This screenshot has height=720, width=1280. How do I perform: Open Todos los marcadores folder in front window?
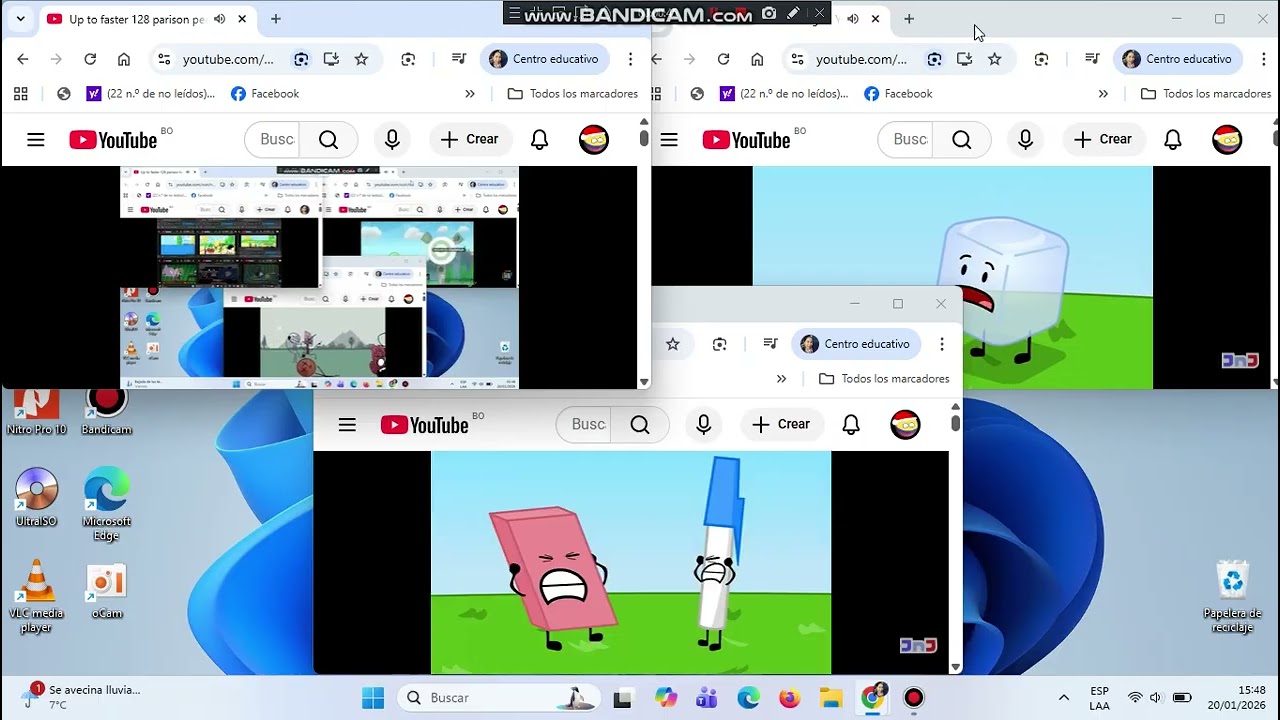(884, 379)
